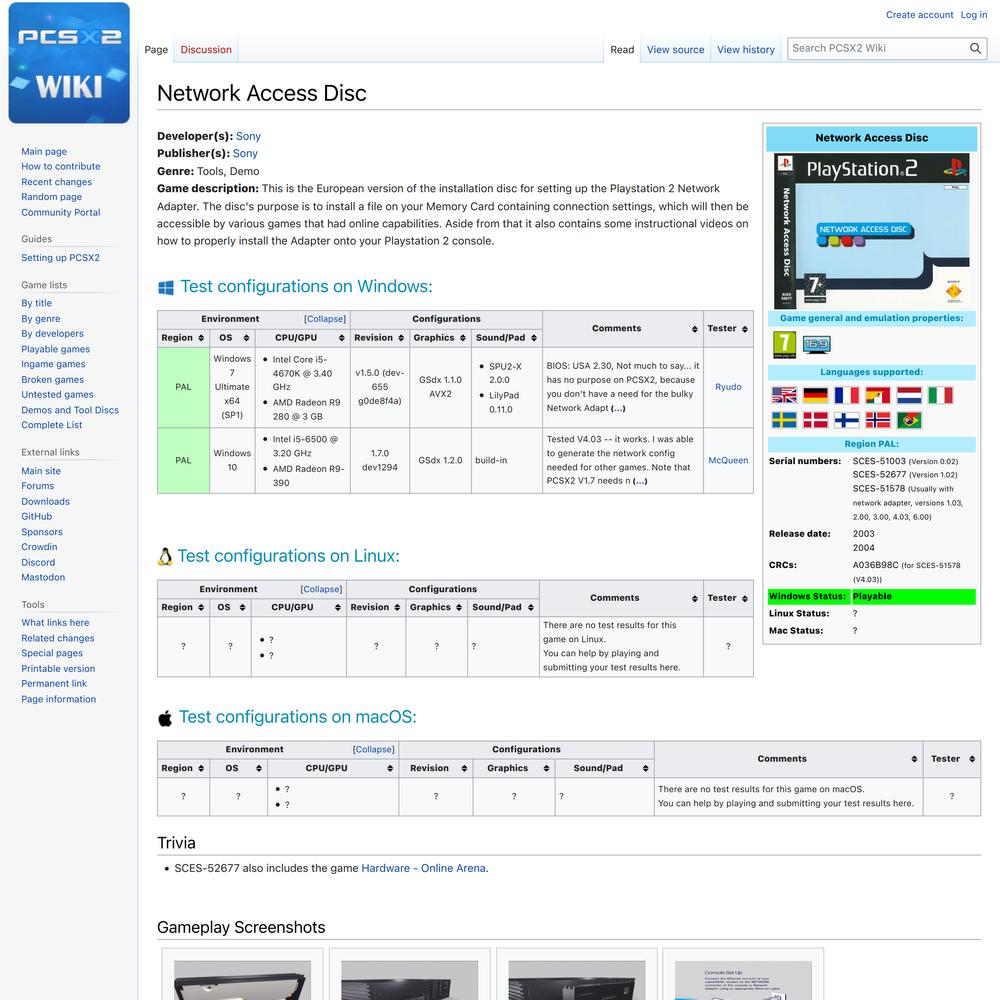1000x1000 pixels.
Task: Switch to the Discussion tab
Action: 206,50
